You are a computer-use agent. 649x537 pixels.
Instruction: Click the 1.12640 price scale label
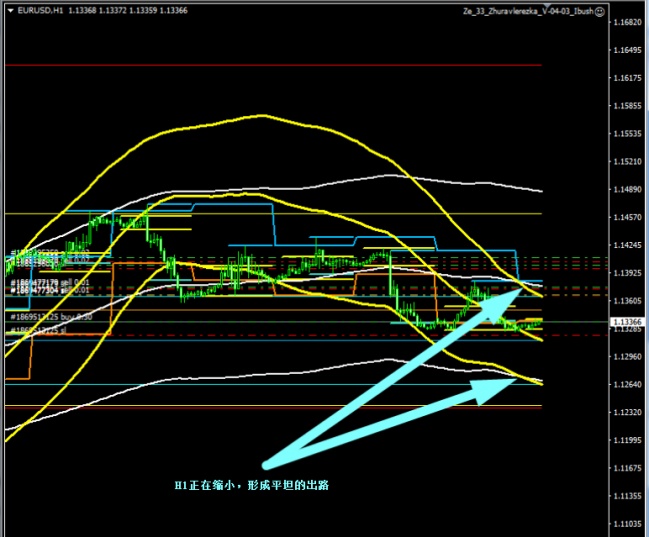[x=627, y=385]
